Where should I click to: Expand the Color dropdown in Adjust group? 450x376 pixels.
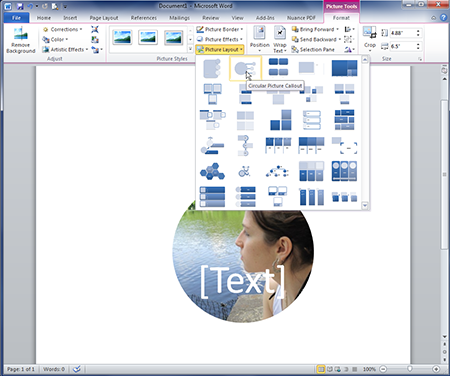[55, 39]
